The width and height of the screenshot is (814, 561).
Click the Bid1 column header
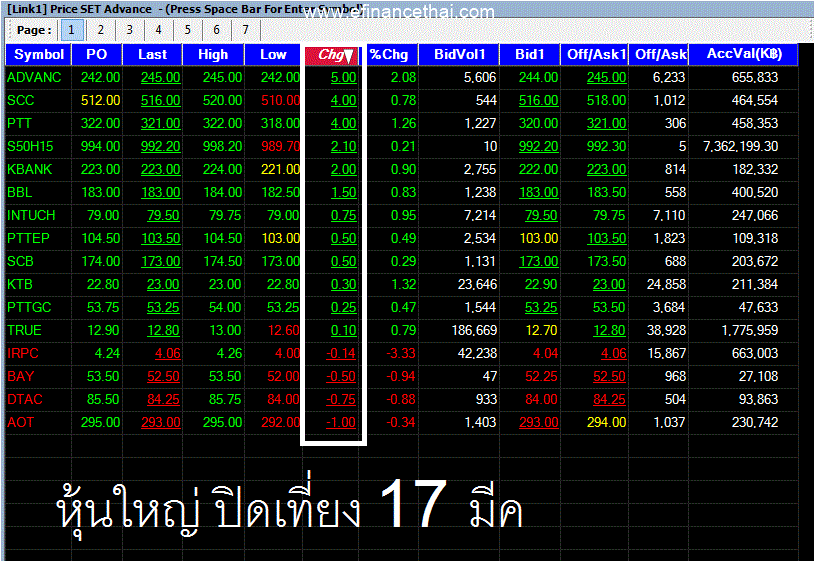point(530,54)
